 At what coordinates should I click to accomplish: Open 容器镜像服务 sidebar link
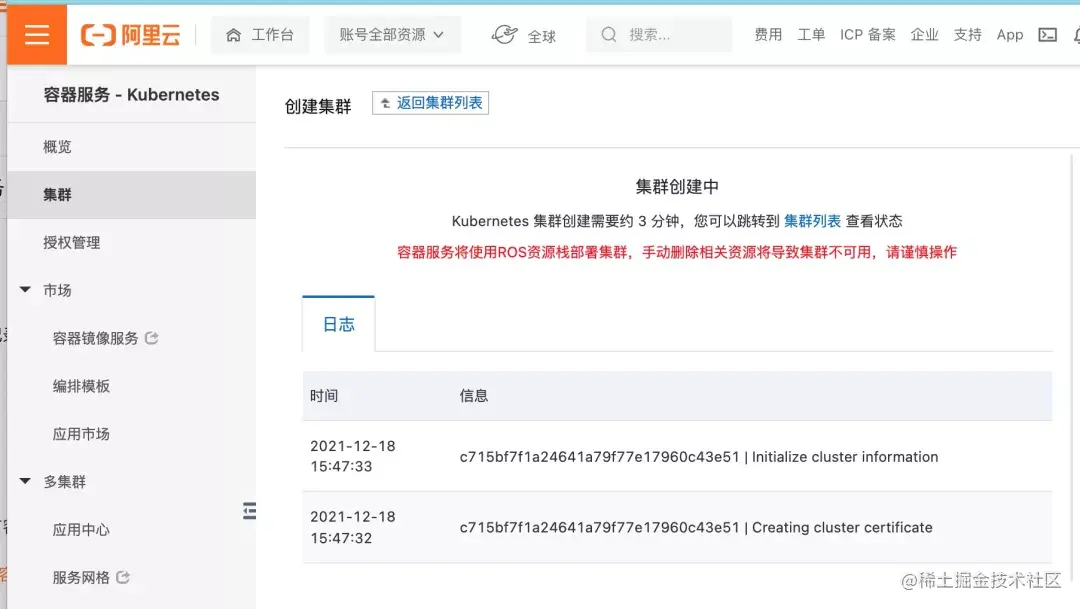point(96,338)
